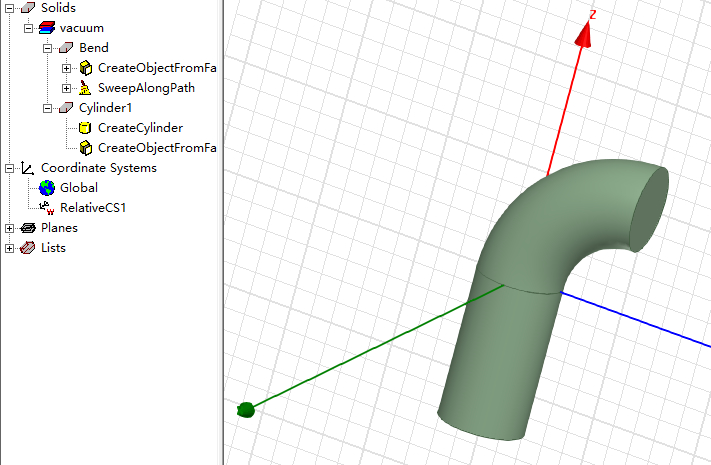
Task: Select CreateObjectFromFa label under Bend
Action: 157,68
